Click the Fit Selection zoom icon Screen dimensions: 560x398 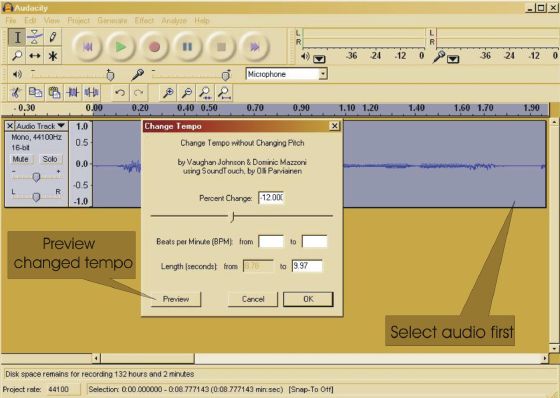click(x=205, y=93)
